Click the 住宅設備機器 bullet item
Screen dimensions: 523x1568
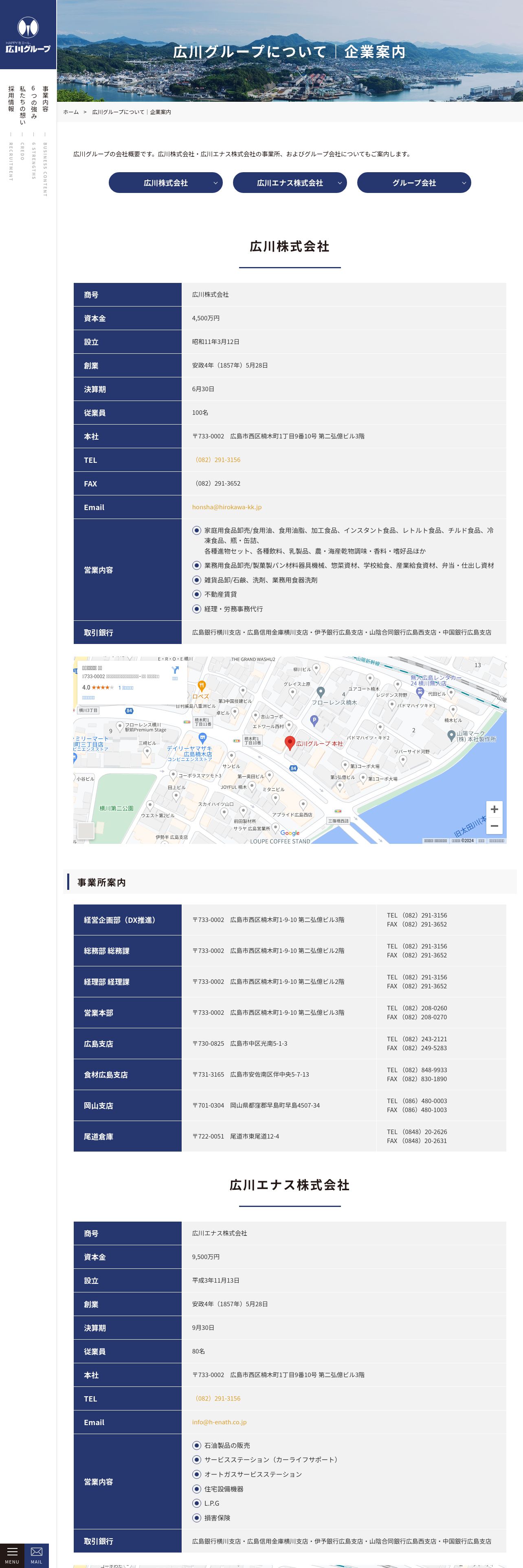point(218,1489)
